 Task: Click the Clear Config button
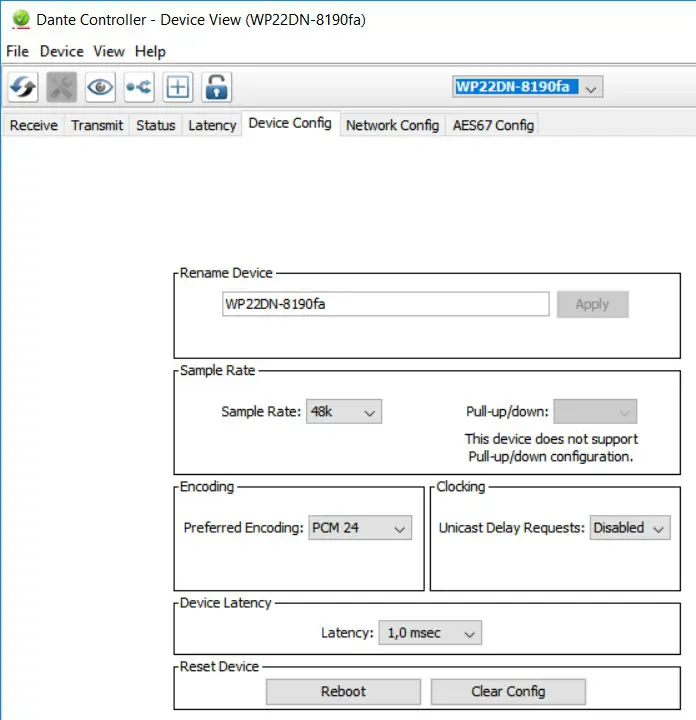pos(508,692)
